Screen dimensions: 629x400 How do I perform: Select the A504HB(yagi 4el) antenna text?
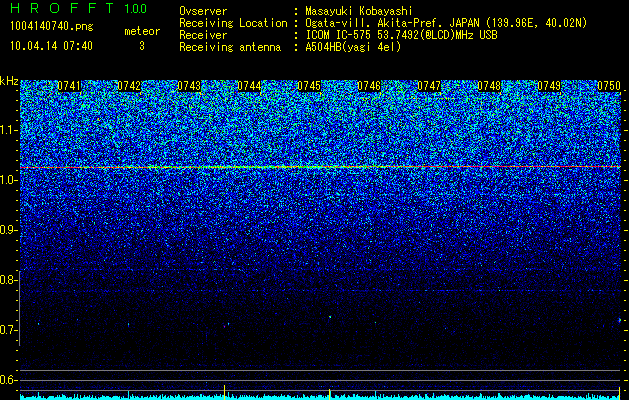click(x=353, y=47)
